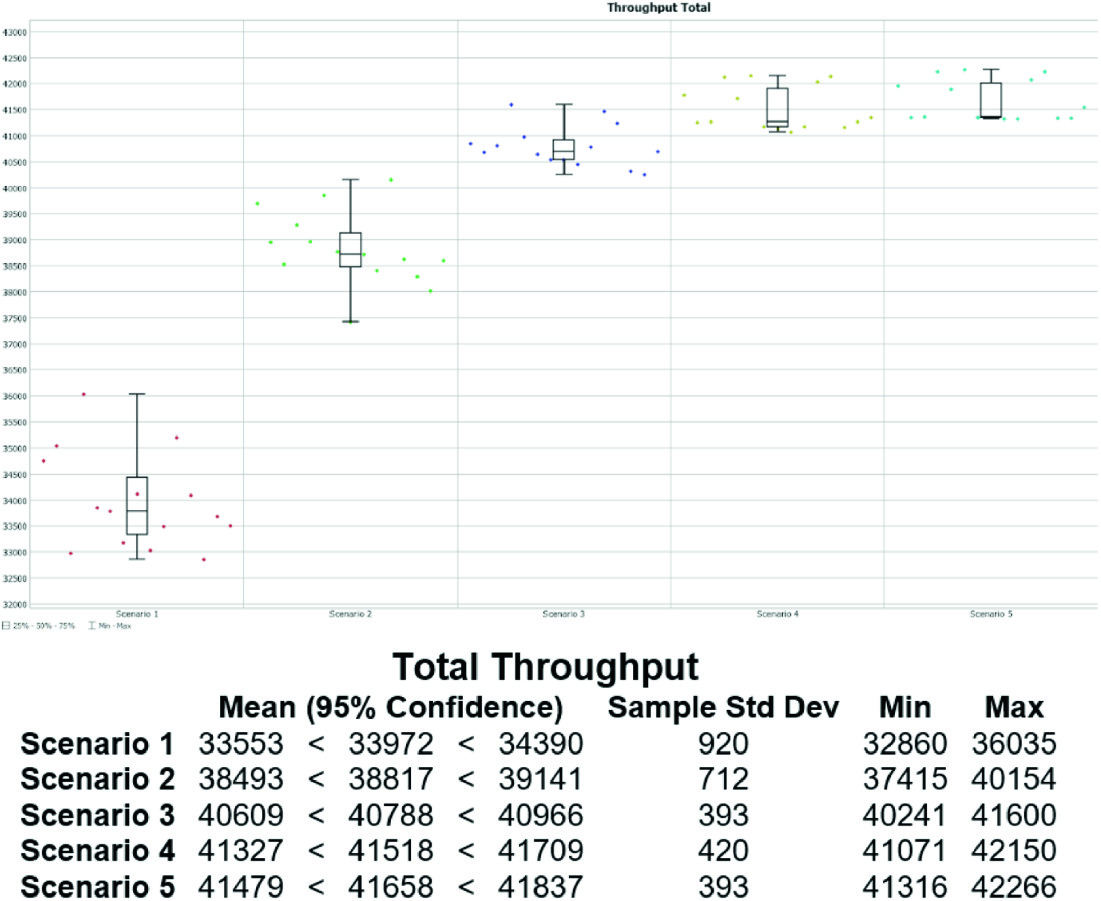Click Scenario 1 min value 32860
This screenshot has height=901, width=1101.
[905, 744]
